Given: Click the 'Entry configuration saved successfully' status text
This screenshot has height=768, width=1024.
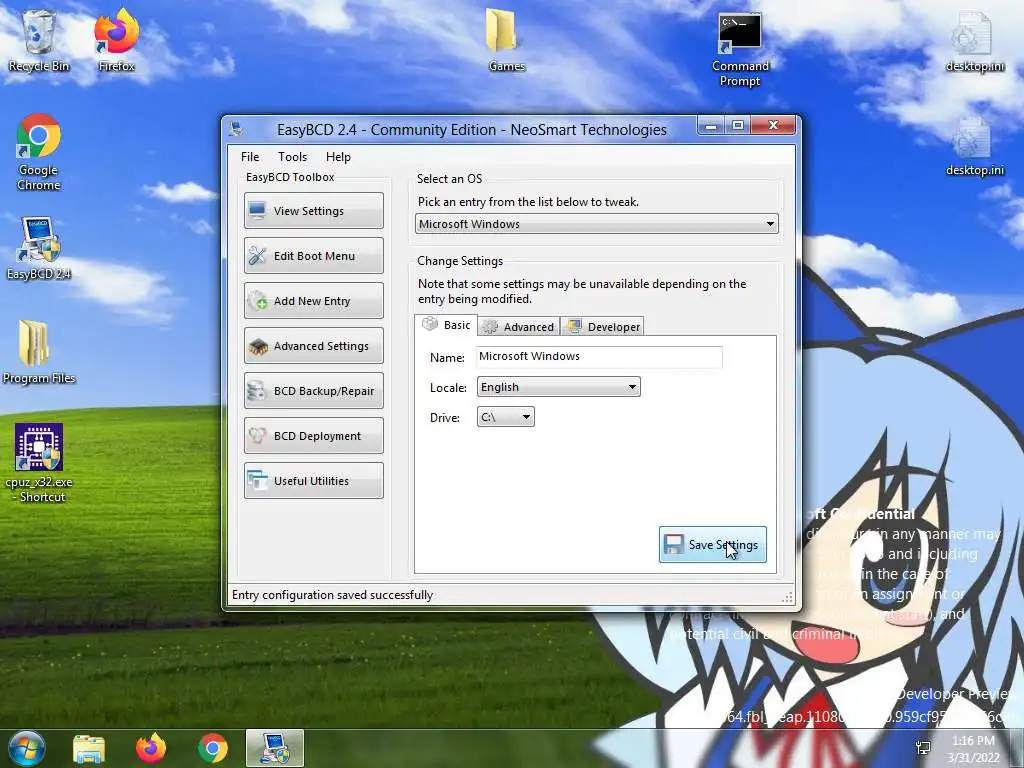Looking at the screenshot, I should 332,595.
